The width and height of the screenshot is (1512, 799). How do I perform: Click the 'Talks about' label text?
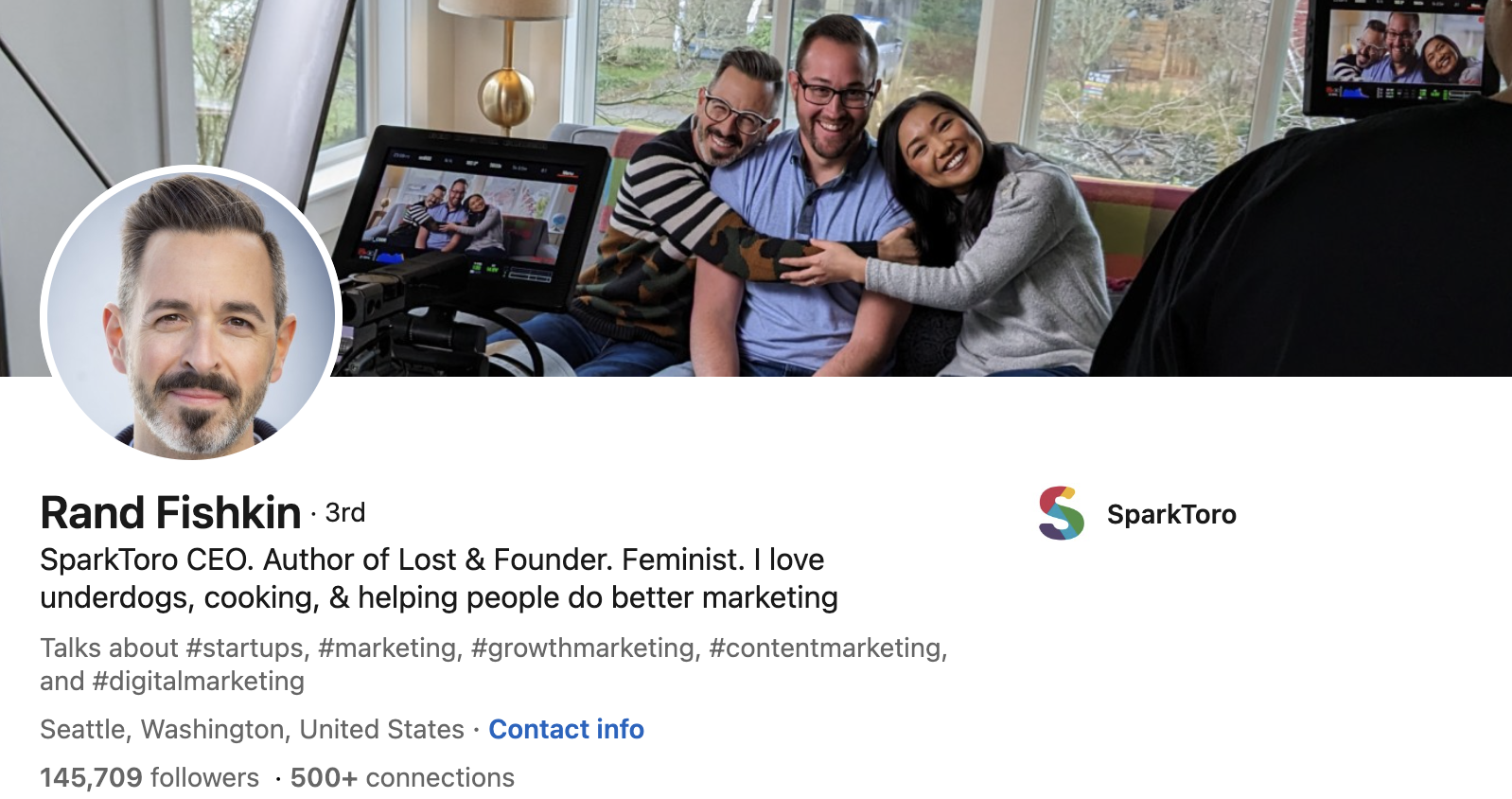[x=109, y=648]
